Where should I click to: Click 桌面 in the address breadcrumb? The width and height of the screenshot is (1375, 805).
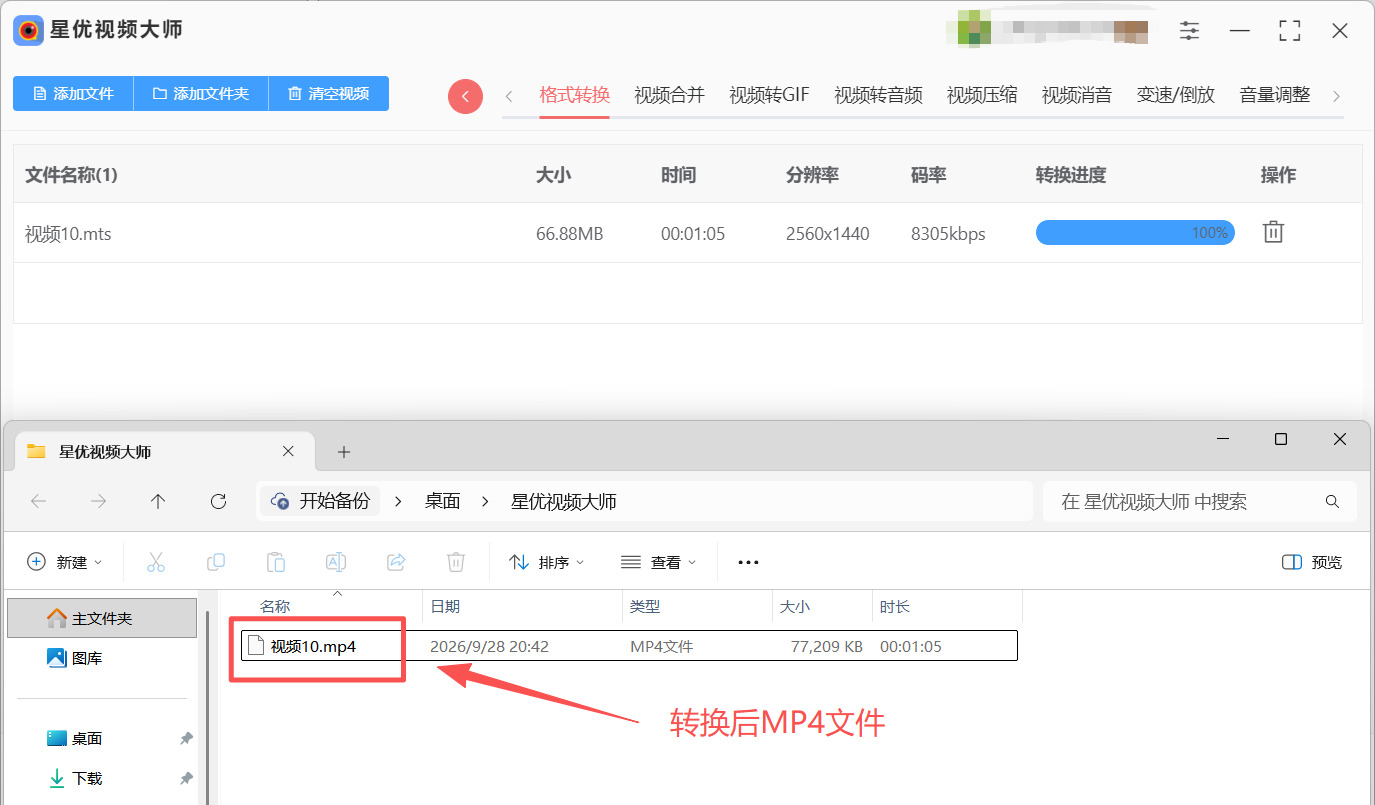(x=442, y=502)
